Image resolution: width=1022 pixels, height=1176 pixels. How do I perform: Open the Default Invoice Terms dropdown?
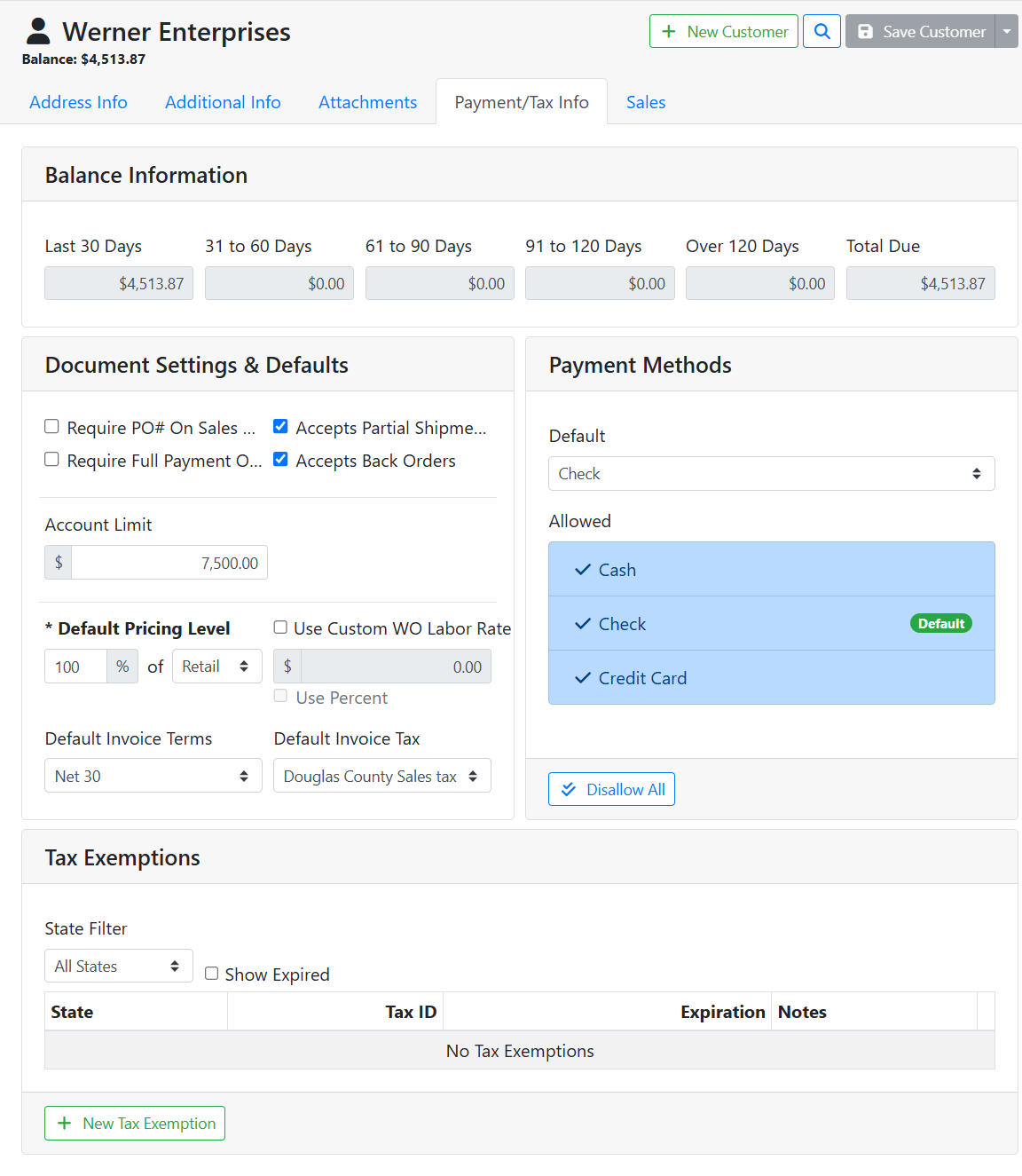click(153, 776)
